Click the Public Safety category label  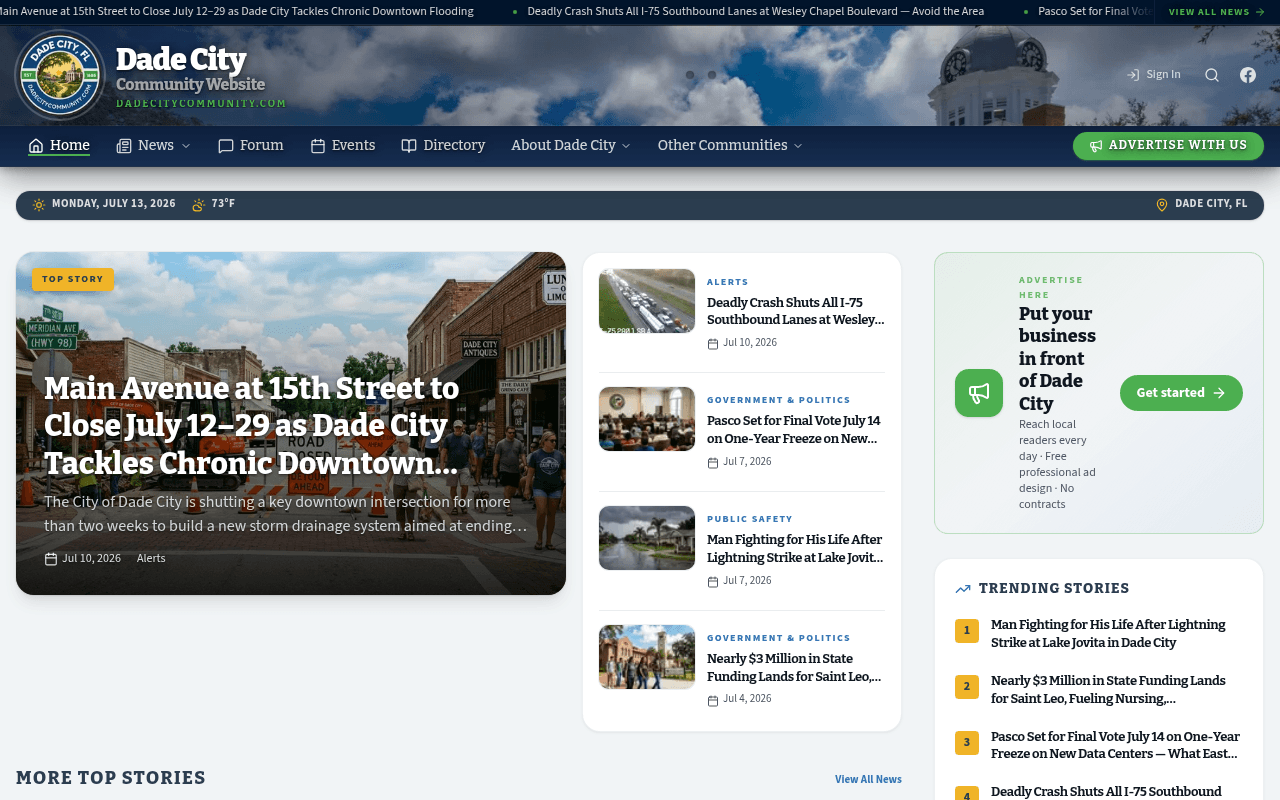click(x=750, y=519)
